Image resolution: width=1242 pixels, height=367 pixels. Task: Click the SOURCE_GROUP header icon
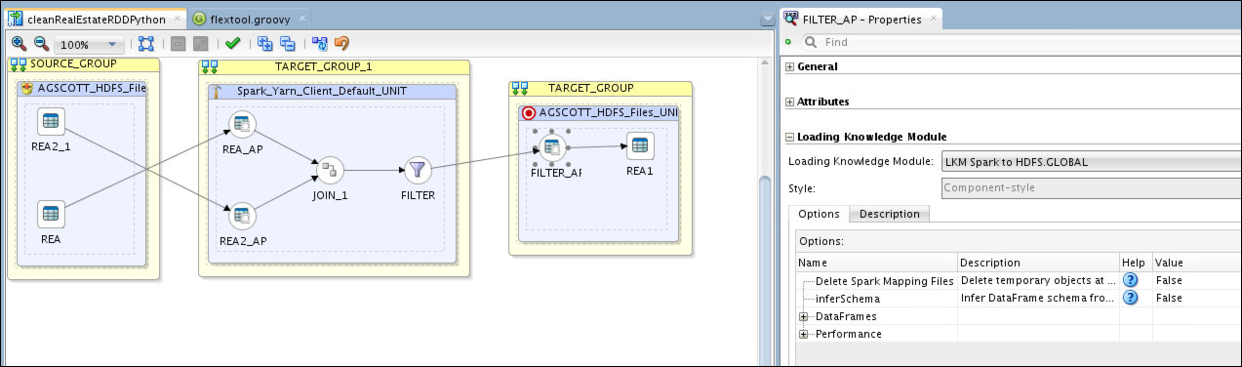(19, 64)
